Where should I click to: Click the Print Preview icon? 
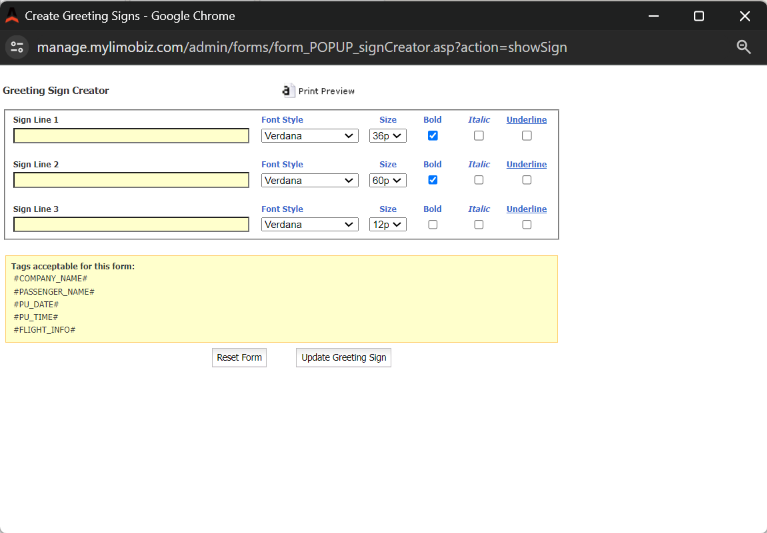click(288, 90)
